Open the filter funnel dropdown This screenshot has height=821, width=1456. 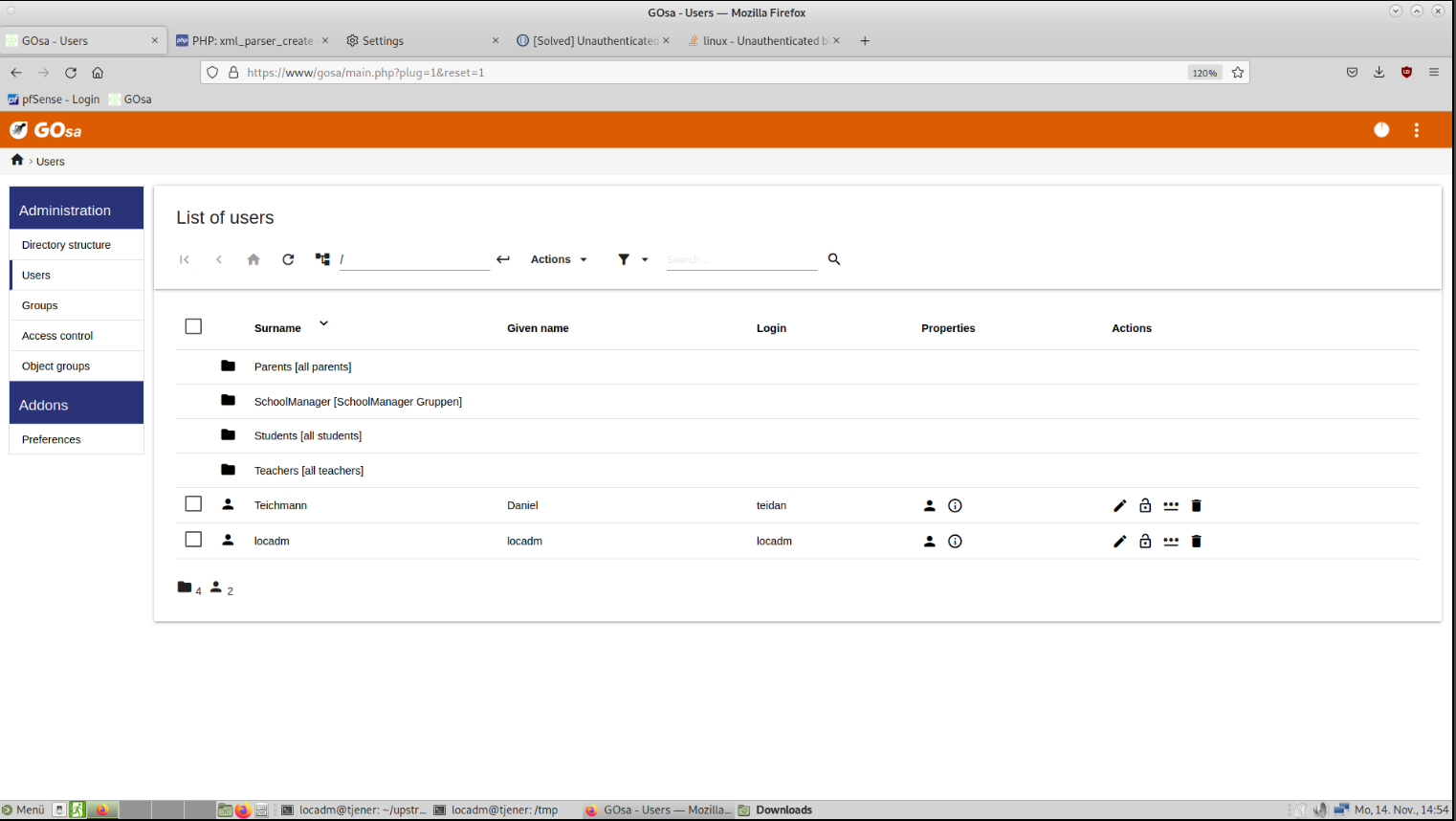click(x=632, y=259)
